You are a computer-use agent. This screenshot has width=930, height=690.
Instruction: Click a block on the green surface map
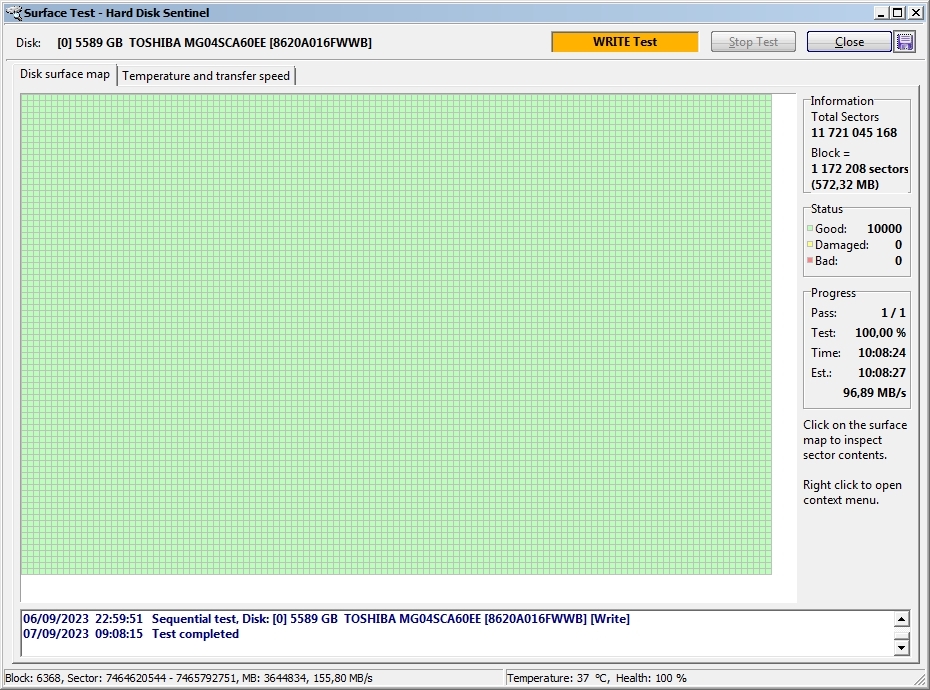coord(396,334)
